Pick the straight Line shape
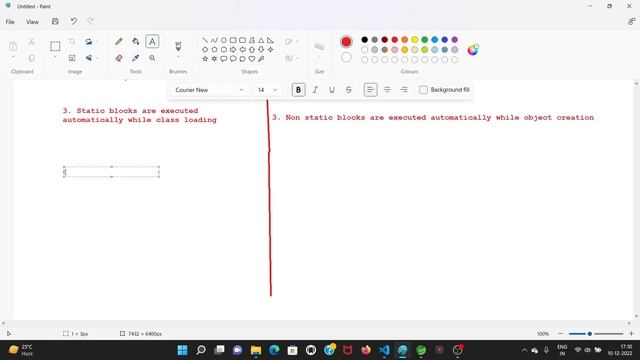Screen dimensions: 640x360 [205, 40]
